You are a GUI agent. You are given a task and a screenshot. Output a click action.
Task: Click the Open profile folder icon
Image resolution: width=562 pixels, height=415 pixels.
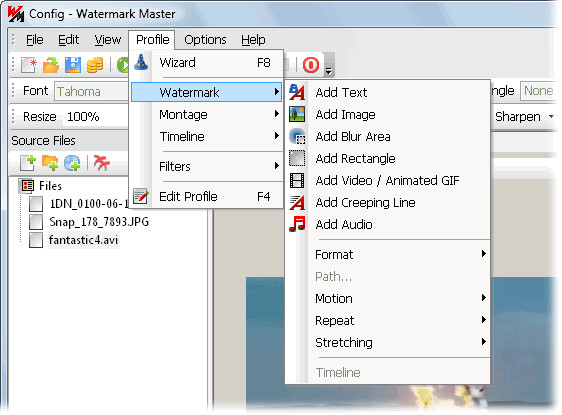click(x=51, y=65)
